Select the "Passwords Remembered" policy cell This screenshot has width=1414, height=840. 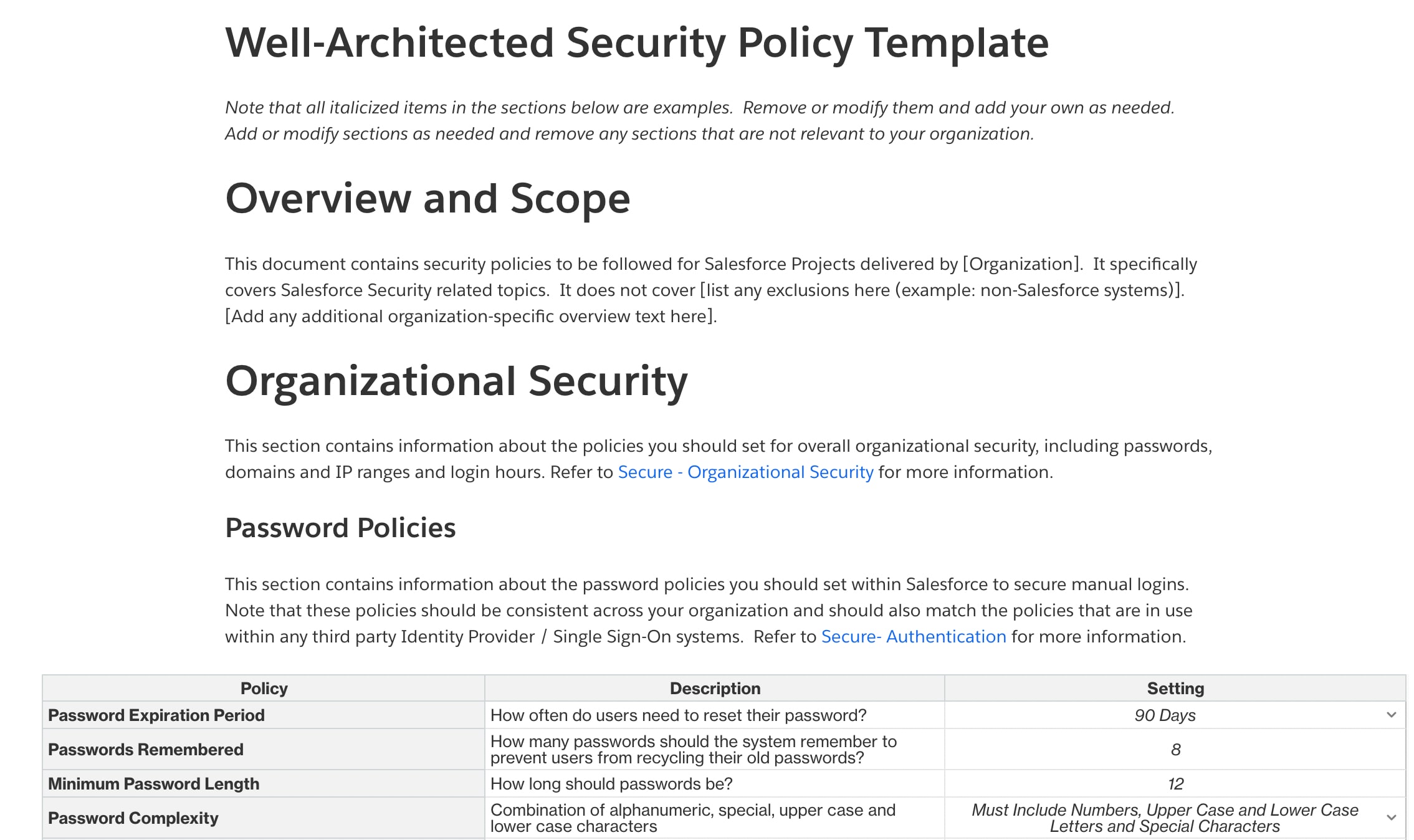(x=146, y=750)
